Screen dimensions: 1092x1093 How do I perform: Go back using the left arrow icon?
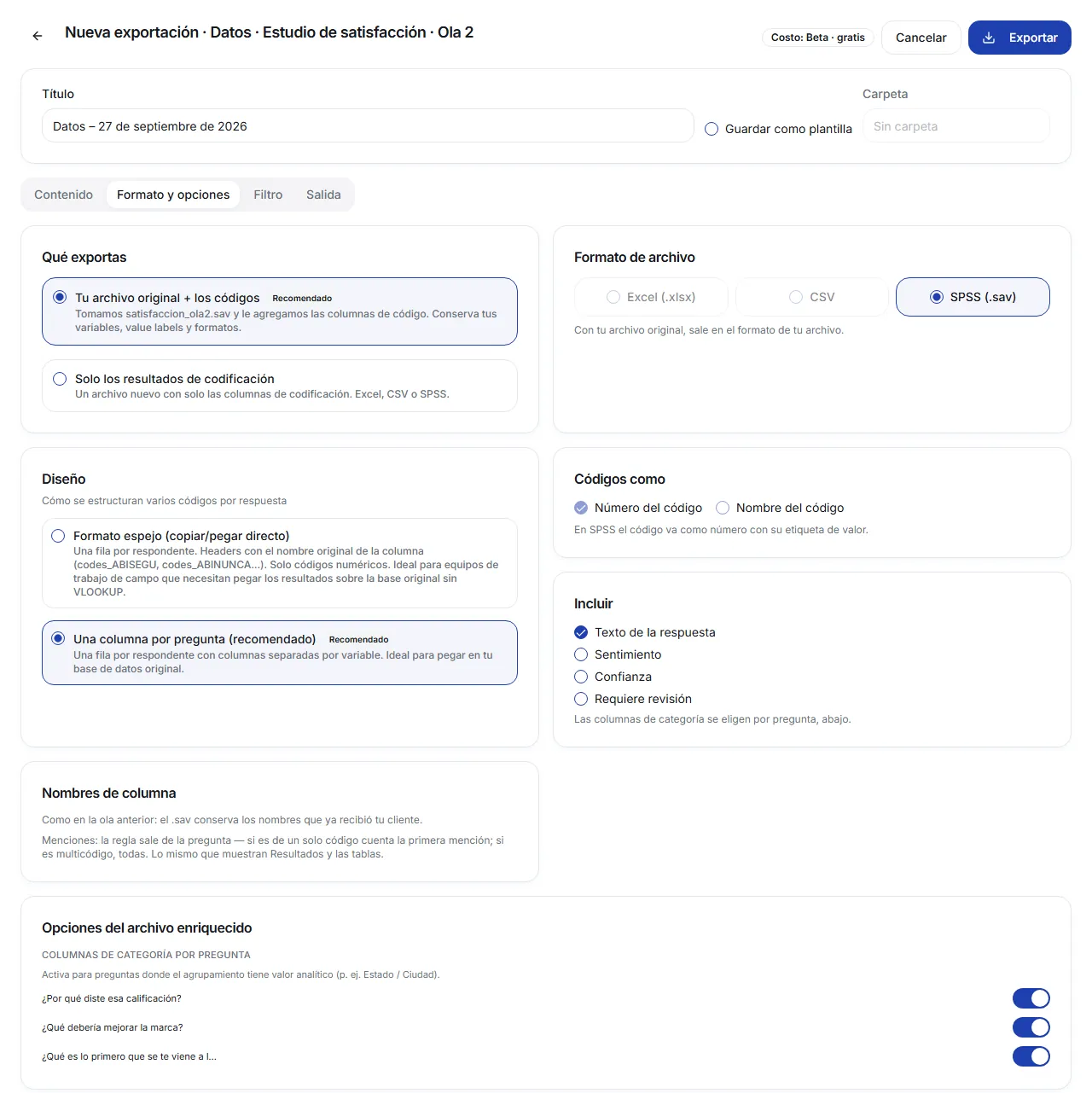[38, 36]
